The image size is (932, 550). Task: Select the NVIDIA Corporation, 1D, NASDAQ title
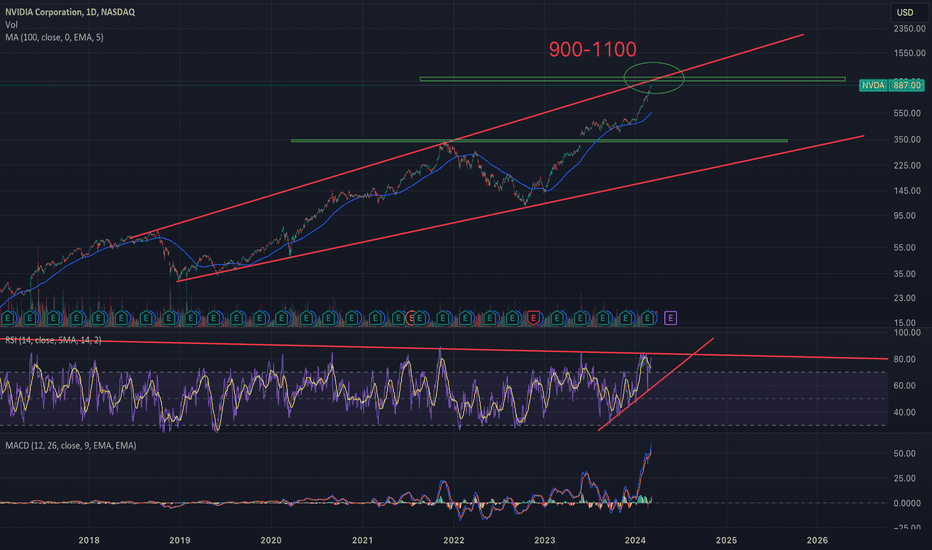[x=70, y=12]
